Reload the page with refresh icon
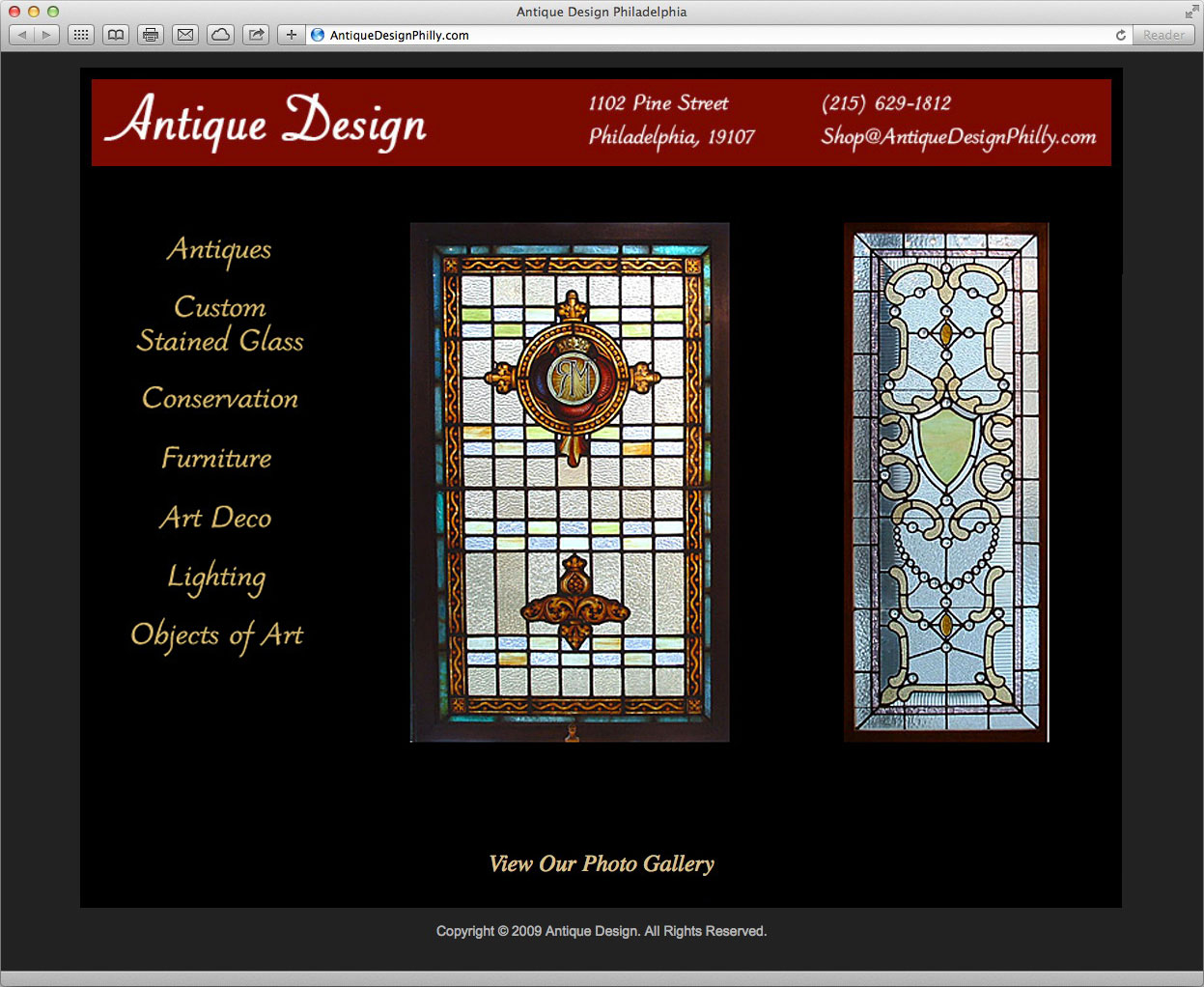1204x987 pixels. click(1121, 35)
